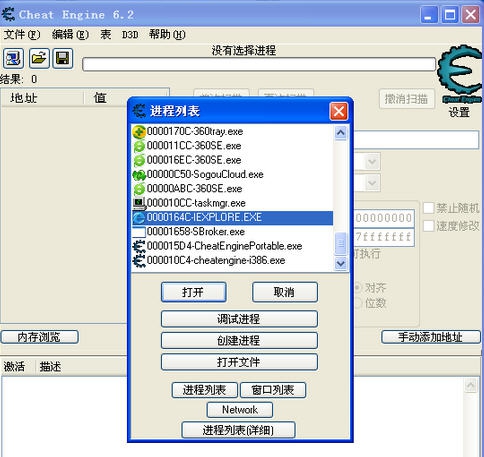Viewport: 484px width, 457px height.
Task: Expand the lower value type dropdown
Action: point(372,183)
